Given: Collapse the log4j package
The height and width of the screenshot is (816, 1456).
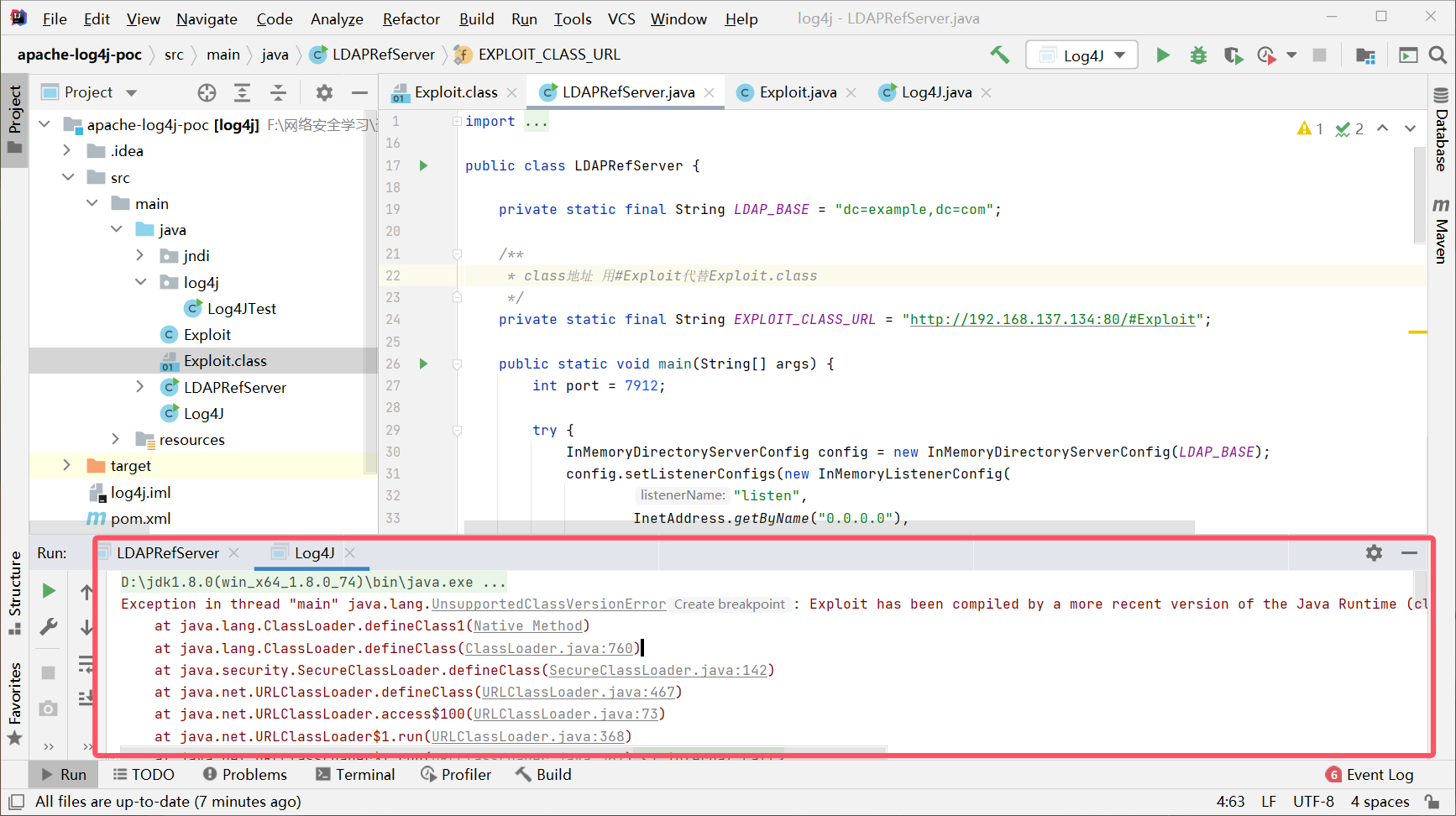Looking at the screenshot, I should point(140,282).
